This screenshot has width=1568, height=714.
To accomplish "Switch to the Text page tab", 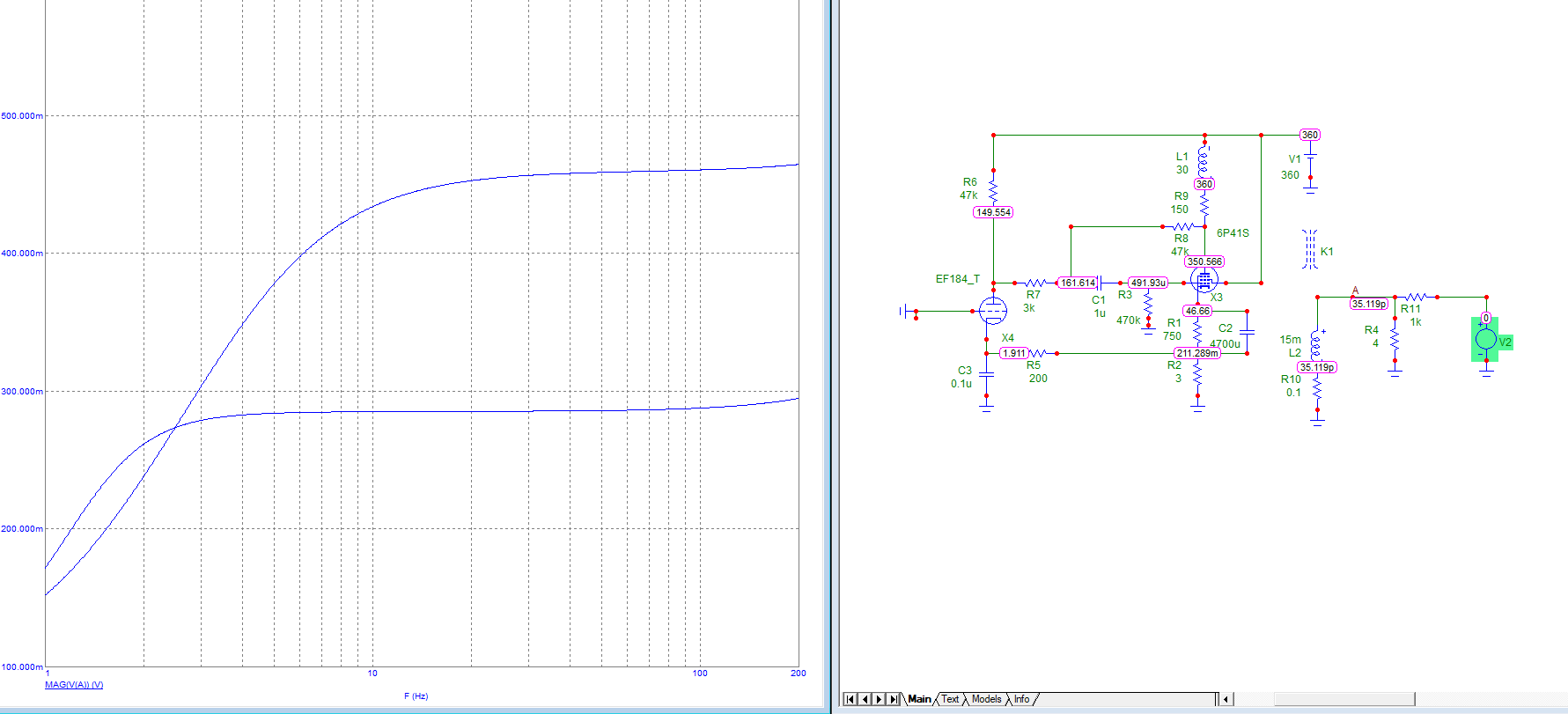I will coord(950,699).
